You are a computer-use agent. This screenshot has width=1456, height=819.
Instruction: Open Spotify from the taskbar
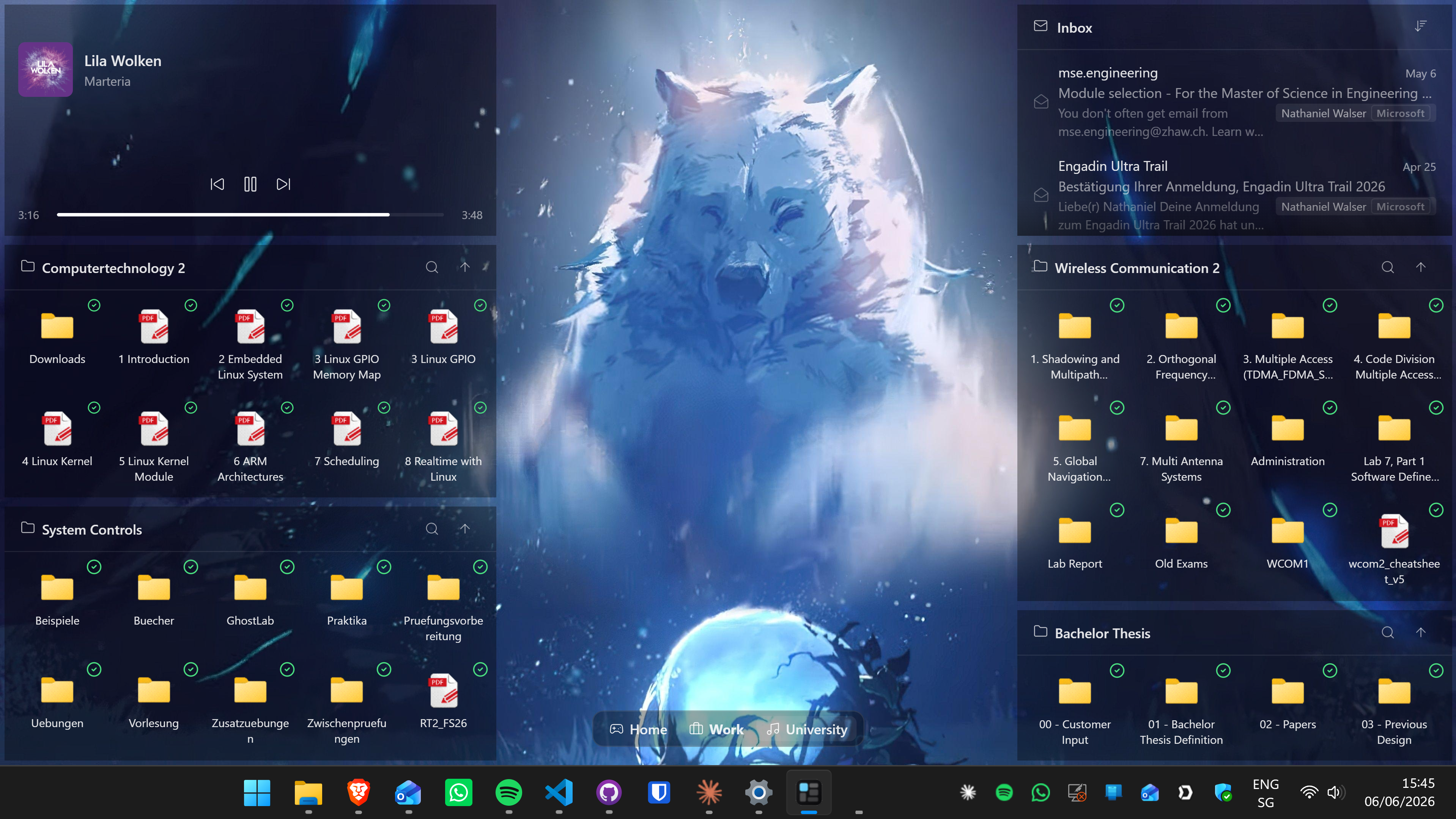click(x=509, y=792)
